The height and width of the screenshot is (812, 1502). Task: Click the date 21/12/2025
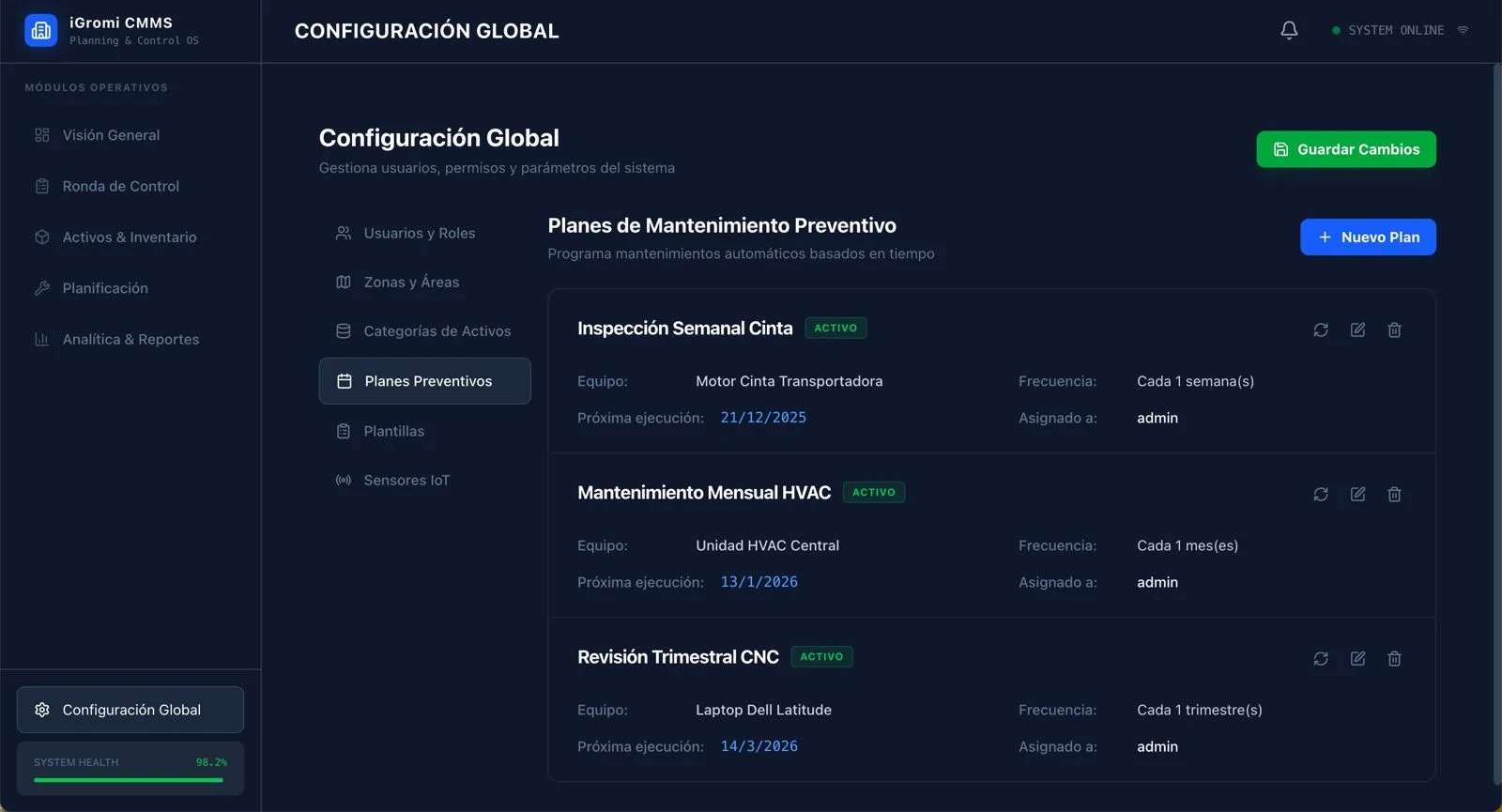pyautogui.click(x=763, y=418)
